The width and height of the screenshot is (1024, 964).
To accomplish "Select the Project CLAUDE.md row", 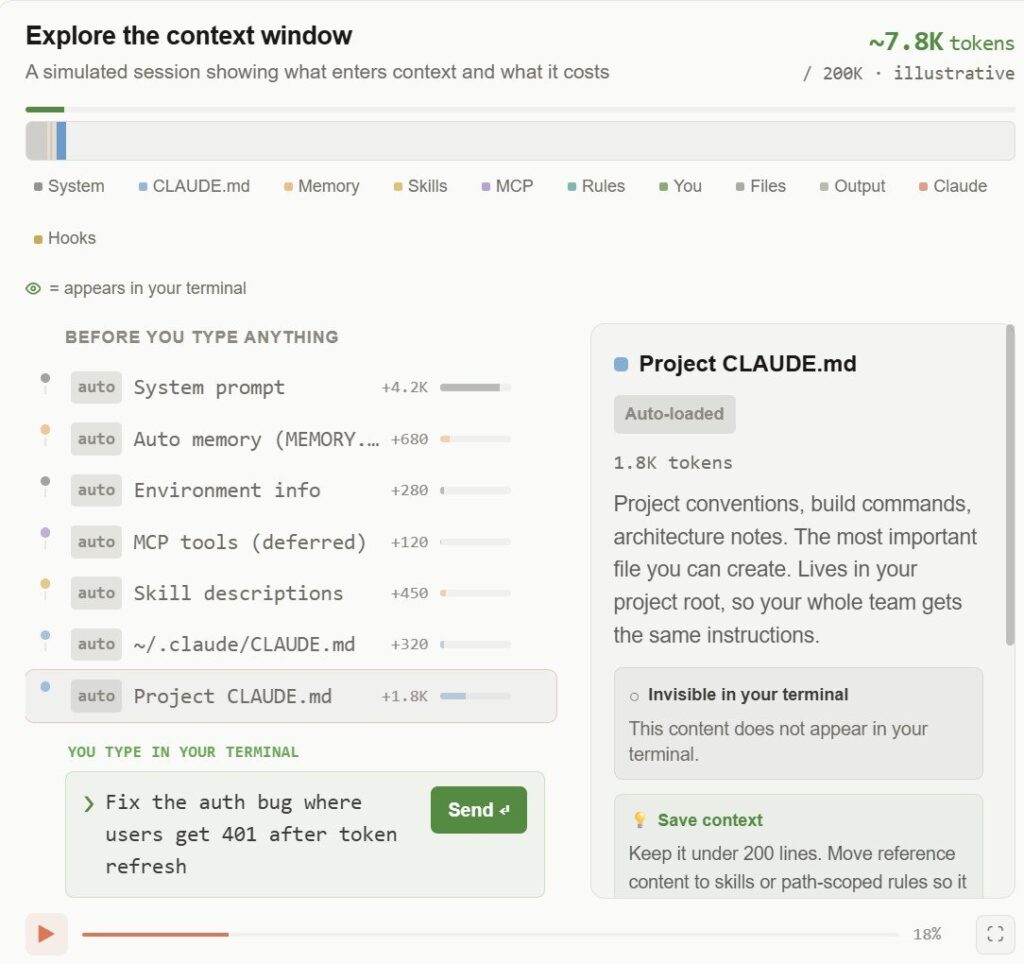I will [x=291, y=696].
